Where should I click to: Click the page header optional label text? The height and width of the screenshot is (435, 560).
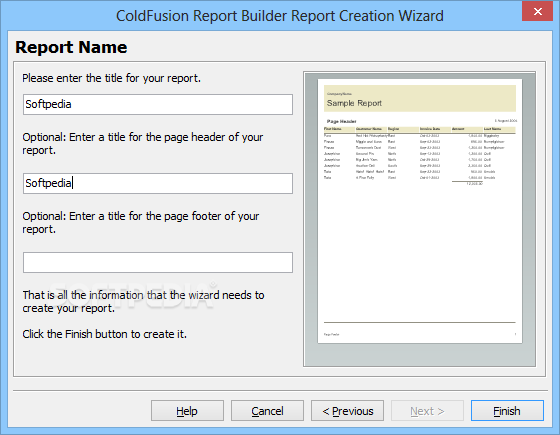143,143
